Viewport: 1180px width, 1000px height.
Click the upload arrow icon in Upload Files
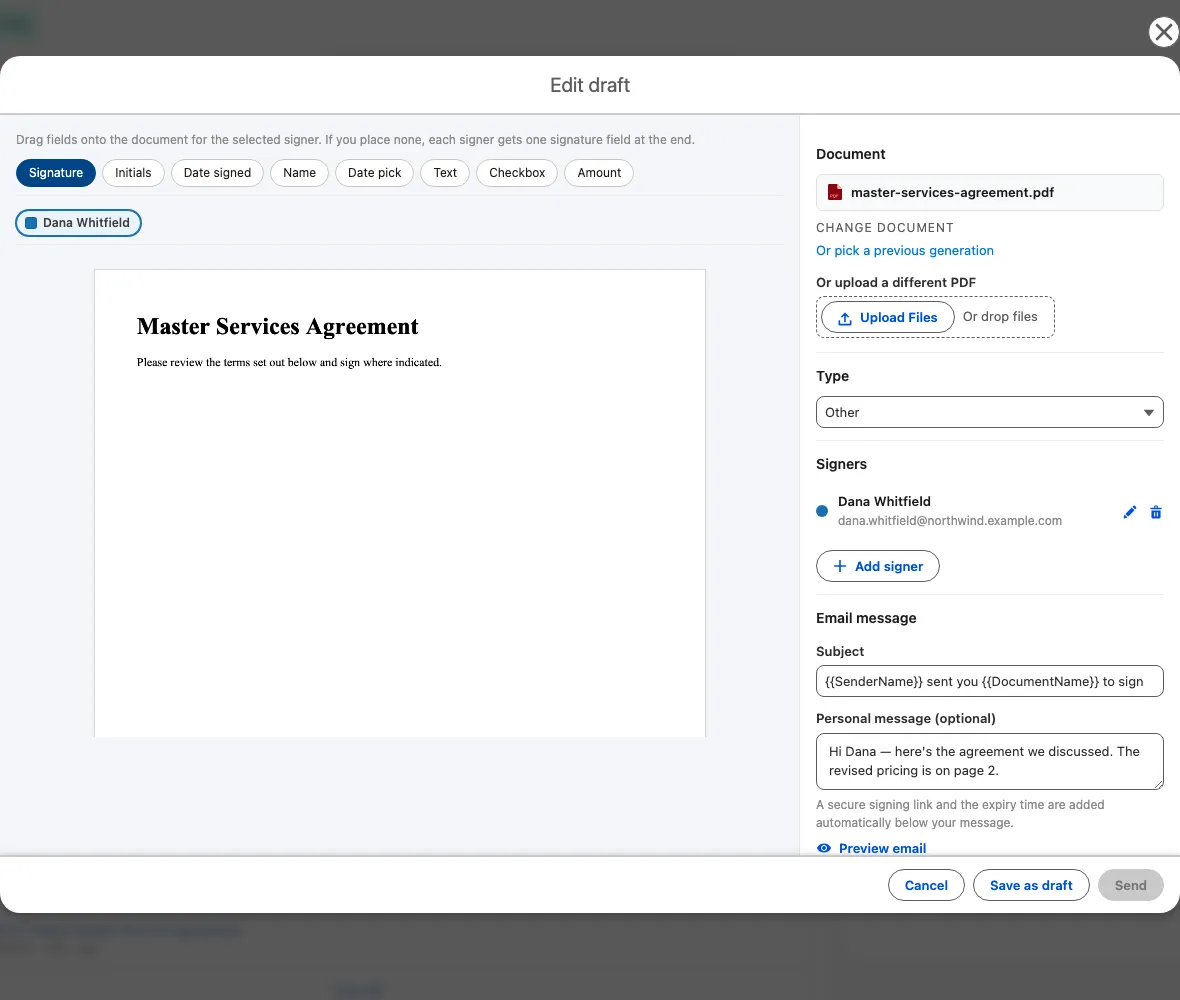tap(845, 318)
